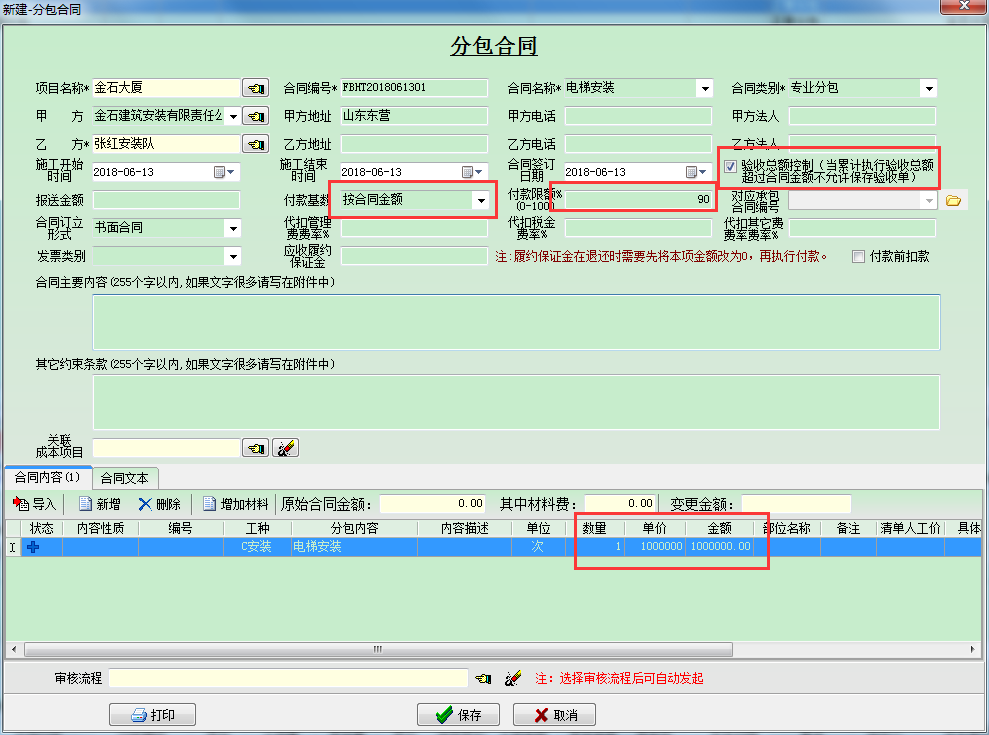Open the 甲方 lookup icon
This screenshot has width=989, height=735.
(x=256, y=117)
